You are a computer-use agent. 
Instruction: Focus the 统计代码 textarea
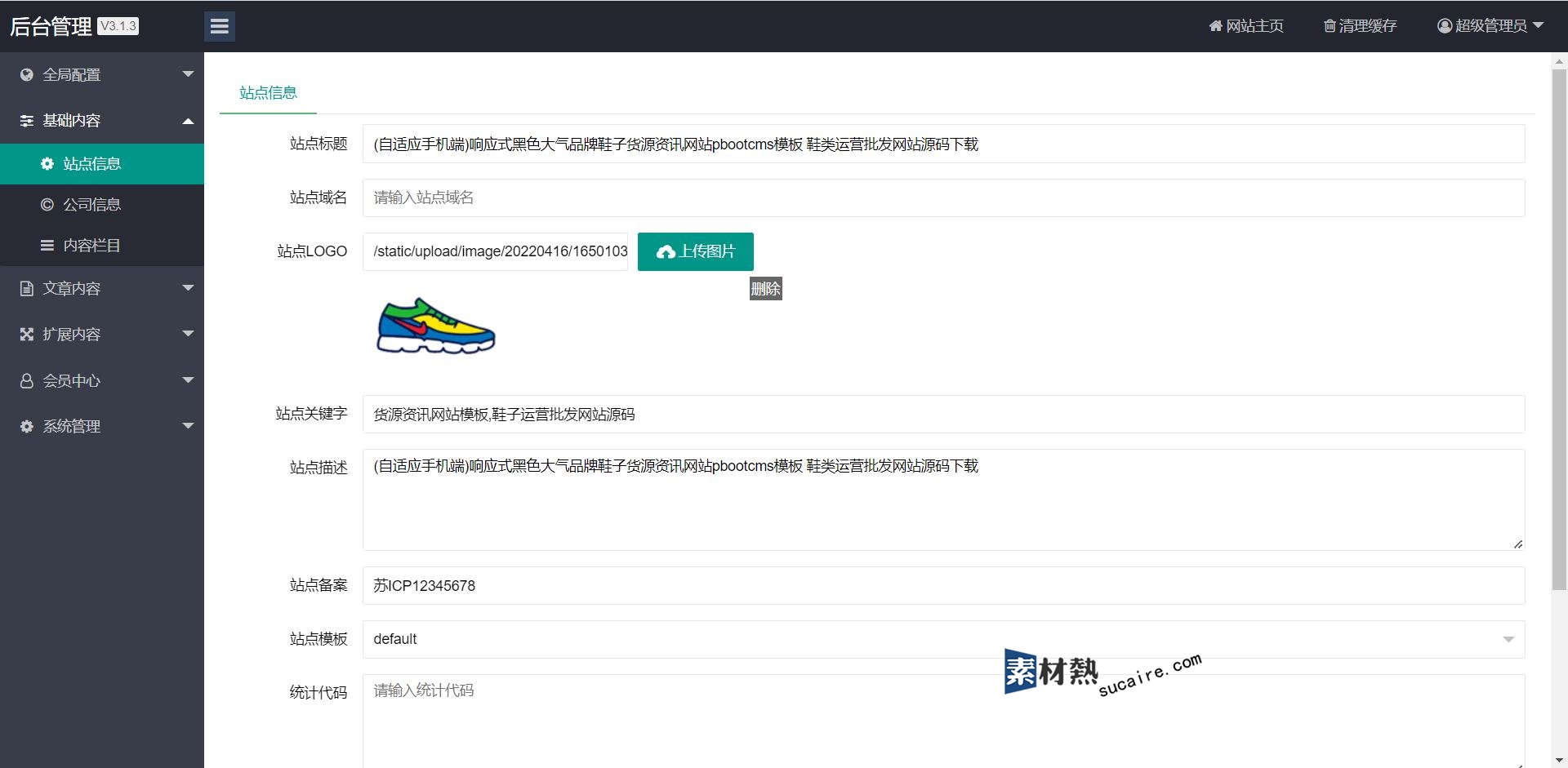pos(943,721)
